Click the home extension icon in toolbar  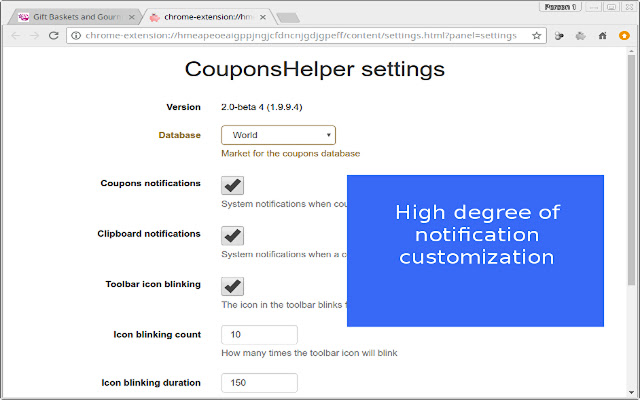click(x=602, y=36)
